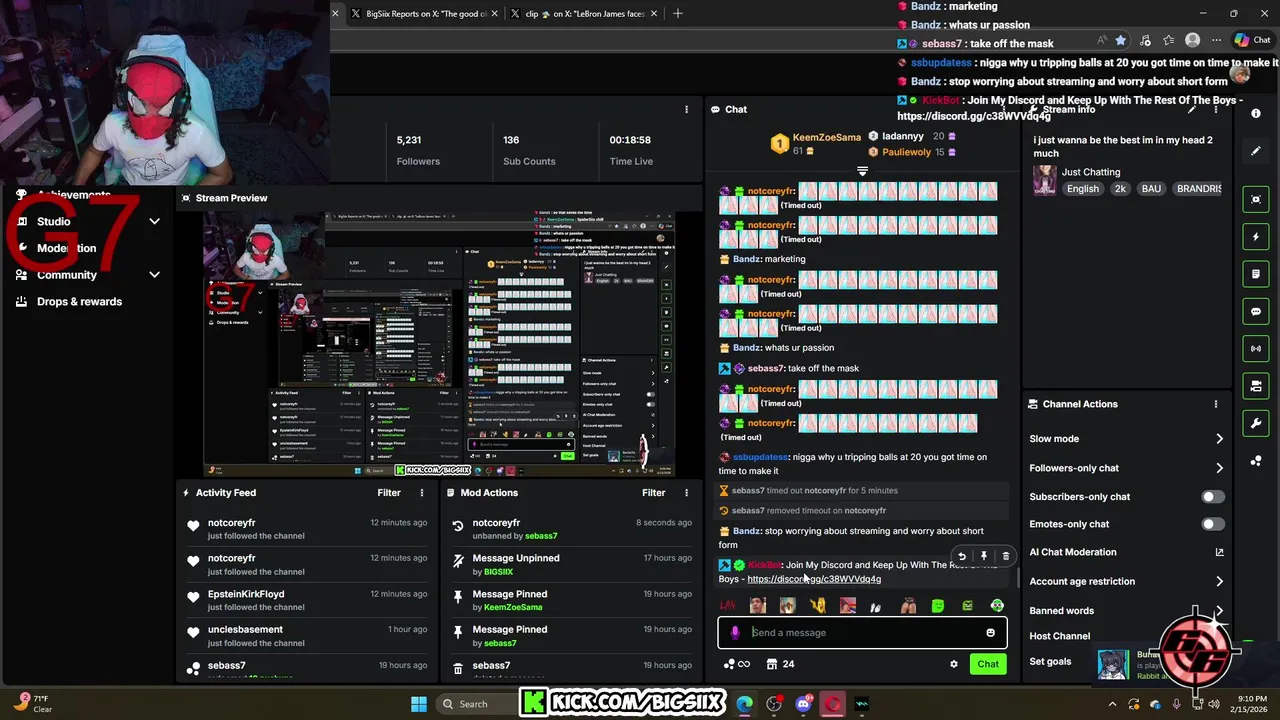Image resolution: width=1280 pixels, height=720 pixels.
Task: Open Discord from the taskbar
Action: [x=804, y=704]
